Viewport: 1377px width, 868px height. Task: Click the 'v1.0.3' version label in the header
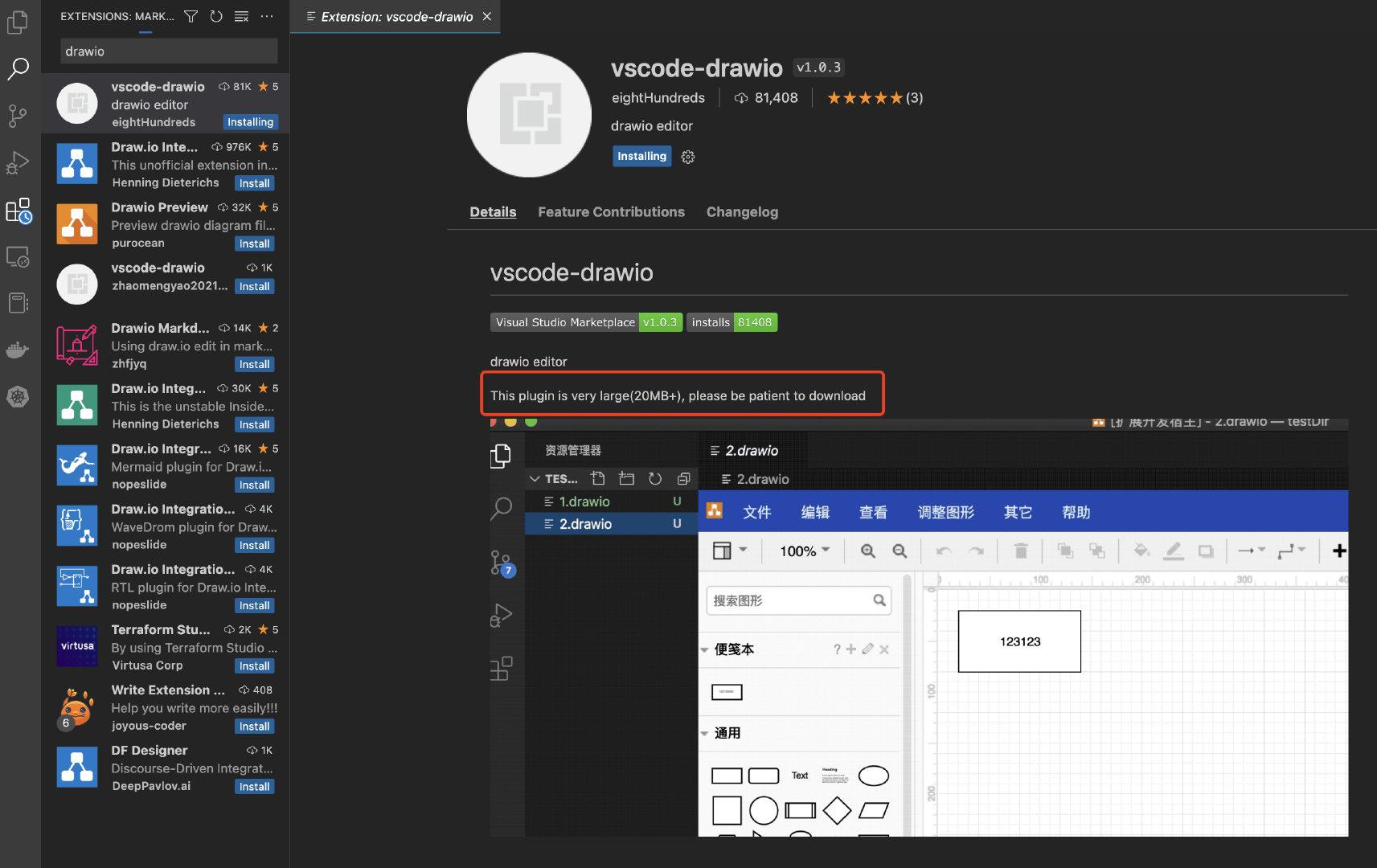tap(818, 68)
